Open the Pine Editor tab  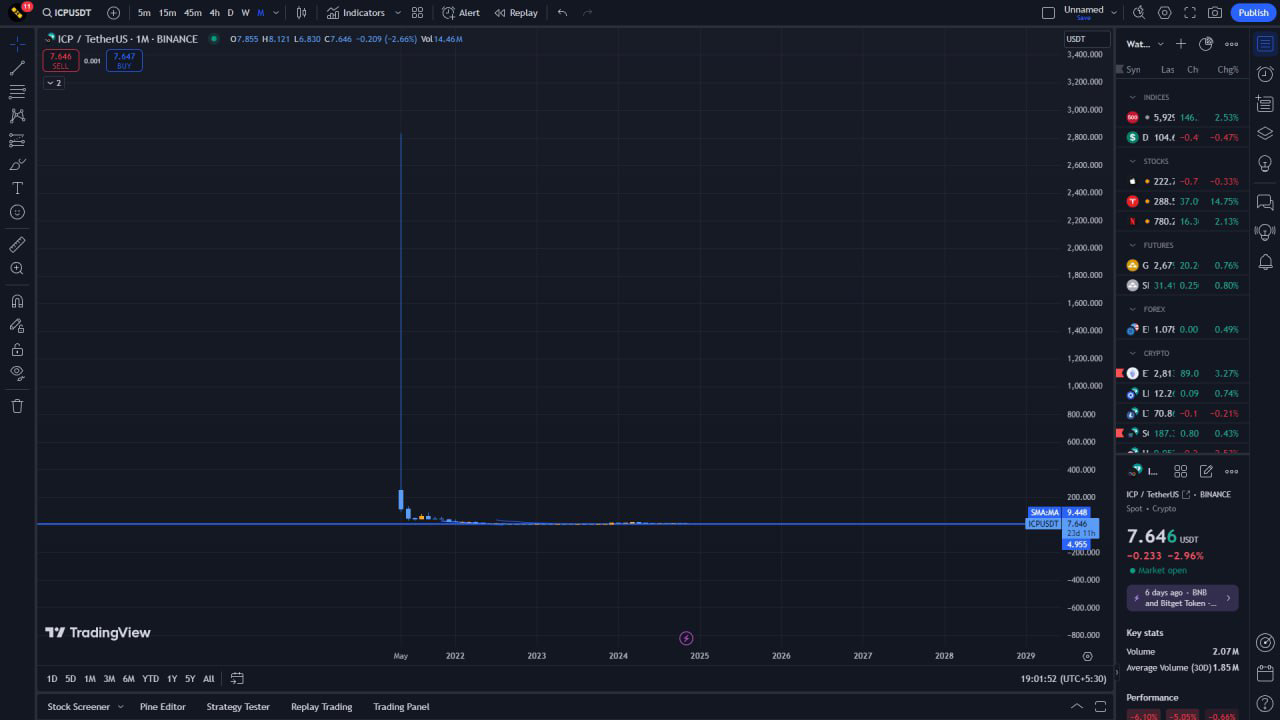pyautogui.click(x=163, y=707)
